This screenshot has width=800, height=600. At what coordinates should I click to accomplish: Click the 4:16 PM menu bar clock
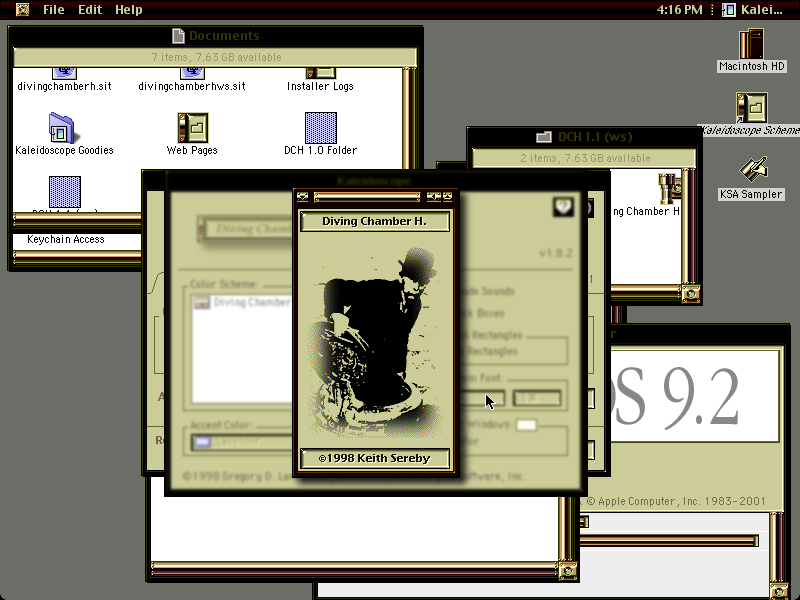tap(679, 10)
